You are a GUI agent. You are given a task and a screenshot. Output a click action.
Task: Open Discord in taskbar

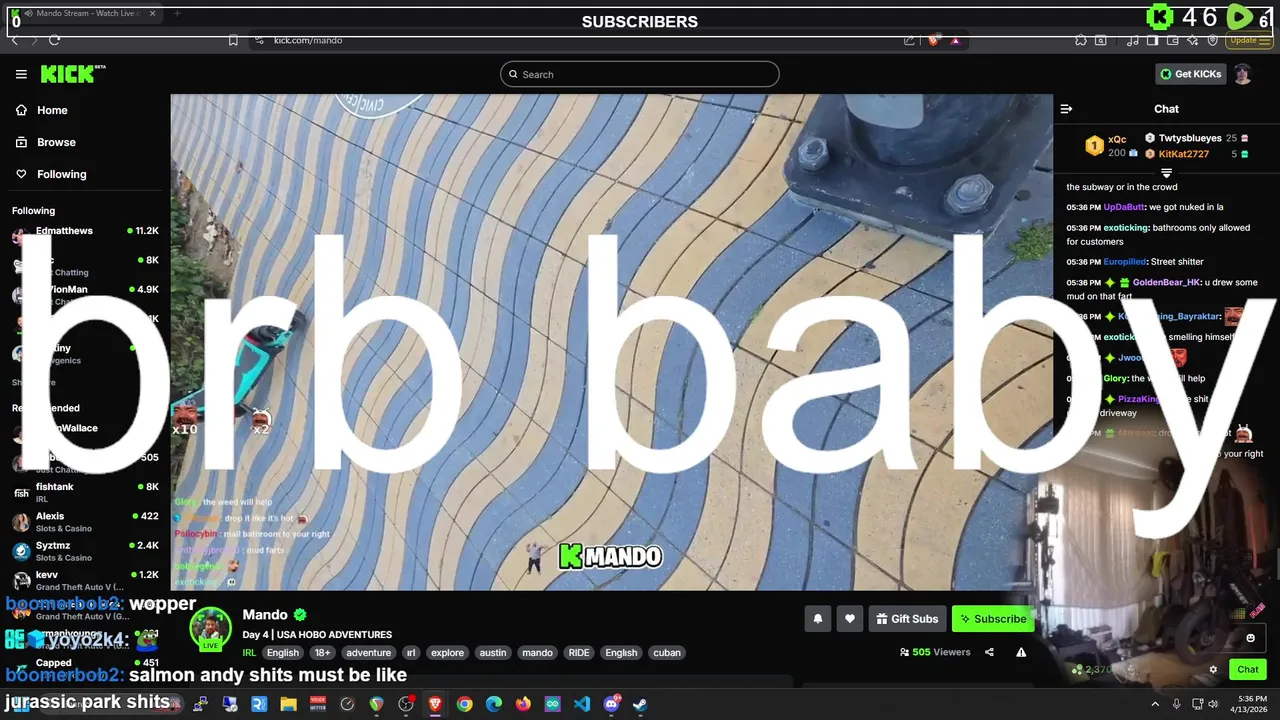click(x=611, y=704)
